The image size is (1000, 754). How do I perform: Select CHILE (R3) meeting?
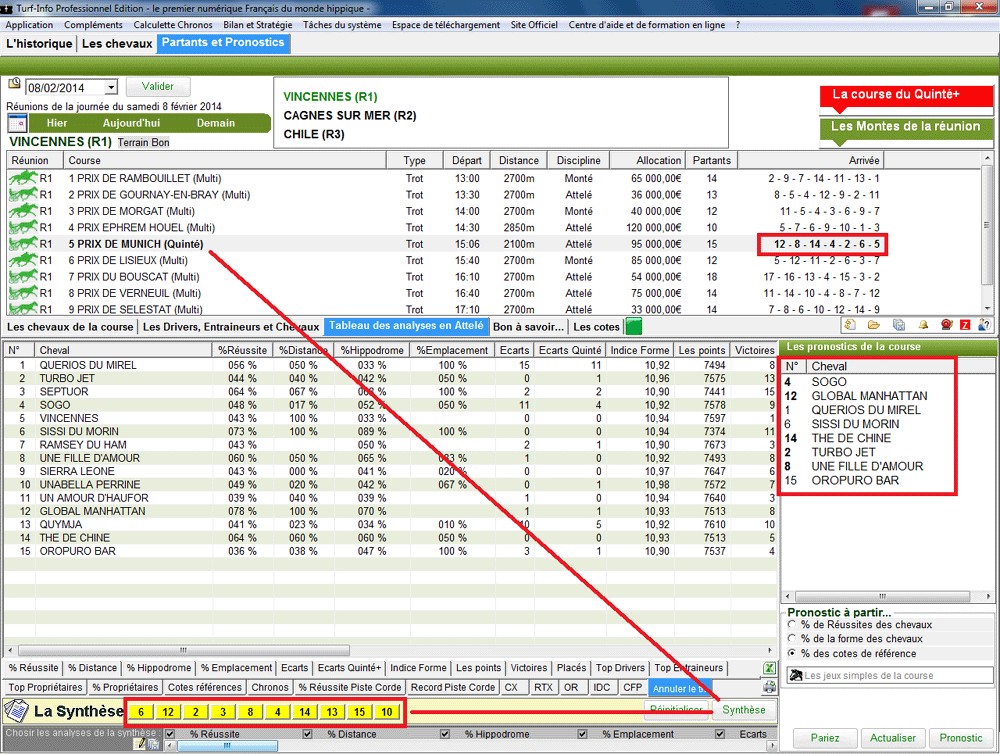pyautogui.click(x=314, y=134)
